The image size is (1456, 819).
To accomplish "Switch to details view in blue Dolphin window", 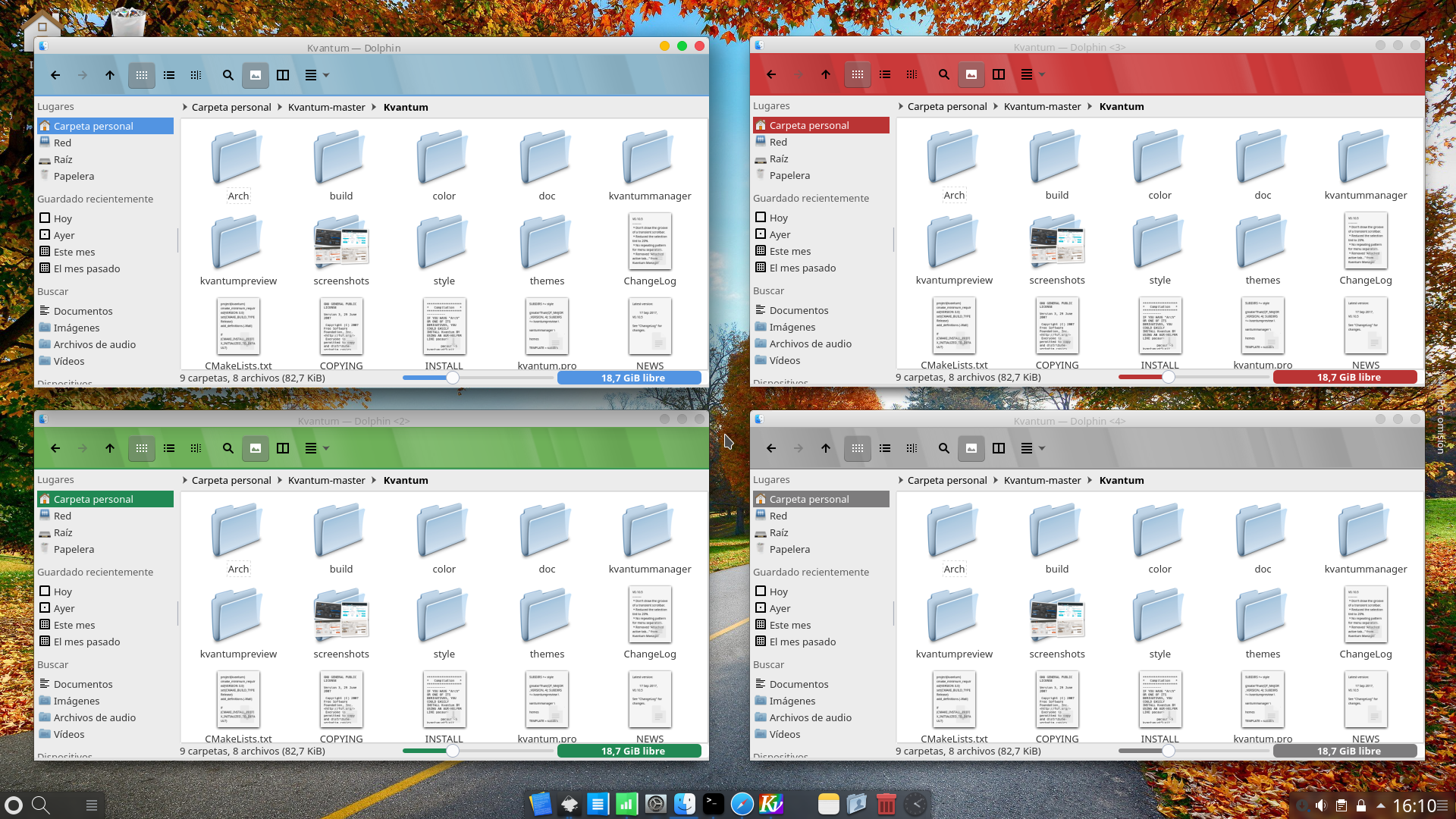I will (196, 75).
